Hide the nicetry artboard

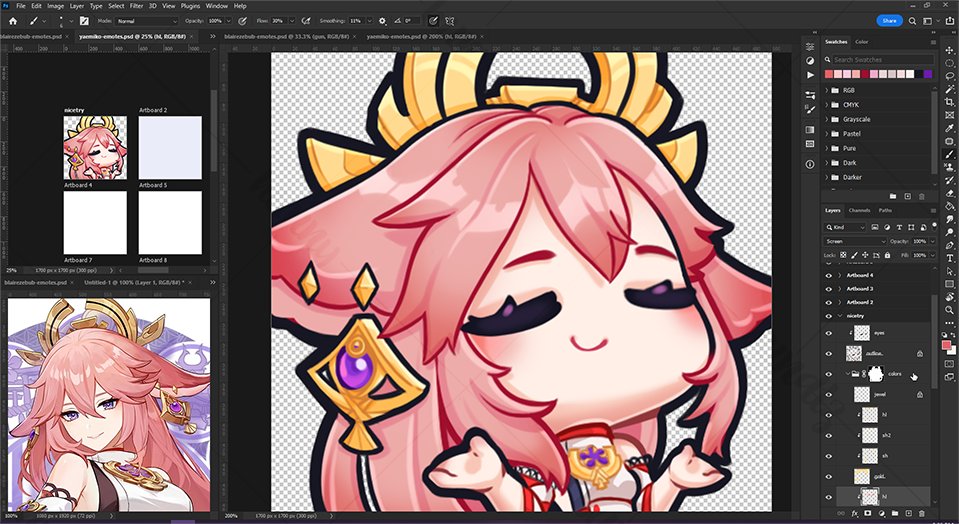click(829, 316)
